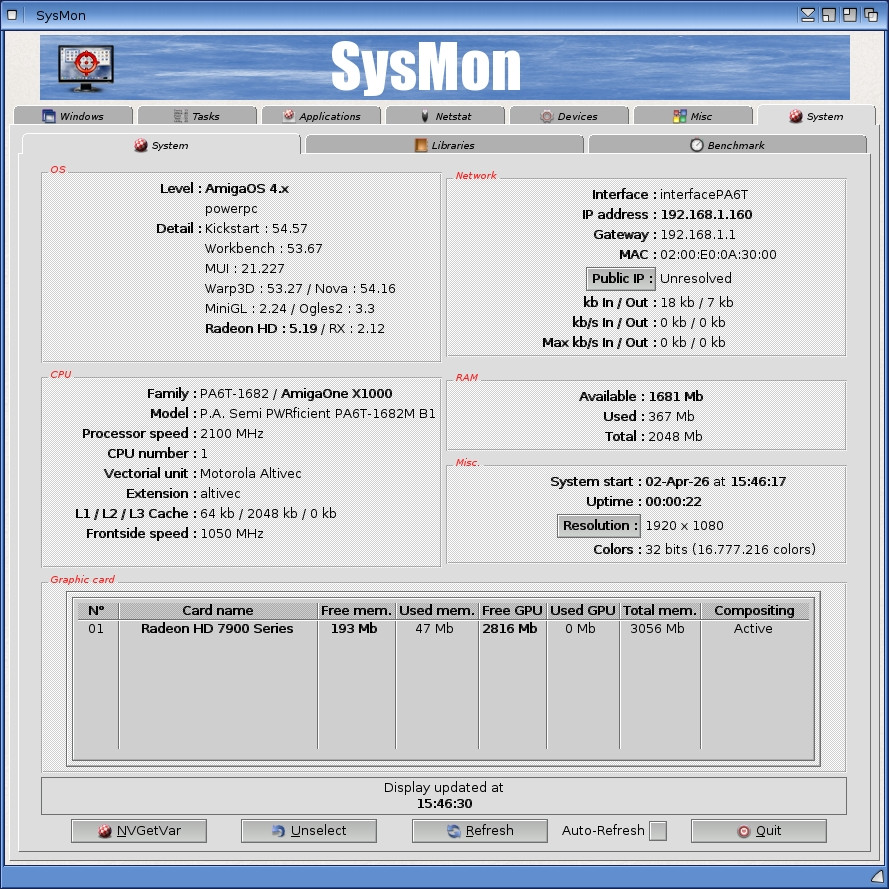This screenshot has height=889, width=889.
Task: Enable Auto-Refresh
Action: pos(657,830)
